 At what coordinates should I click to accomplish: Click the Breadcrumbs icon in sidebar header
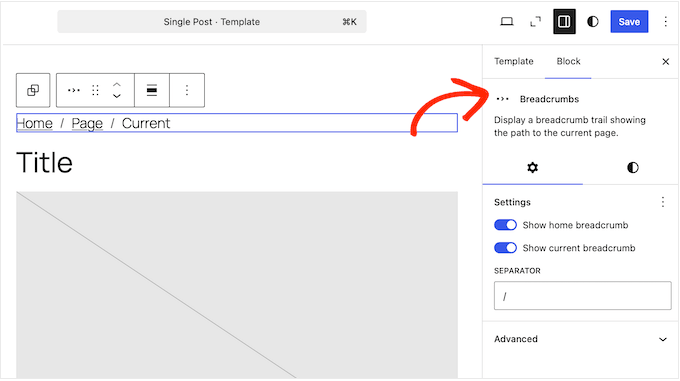503,99
